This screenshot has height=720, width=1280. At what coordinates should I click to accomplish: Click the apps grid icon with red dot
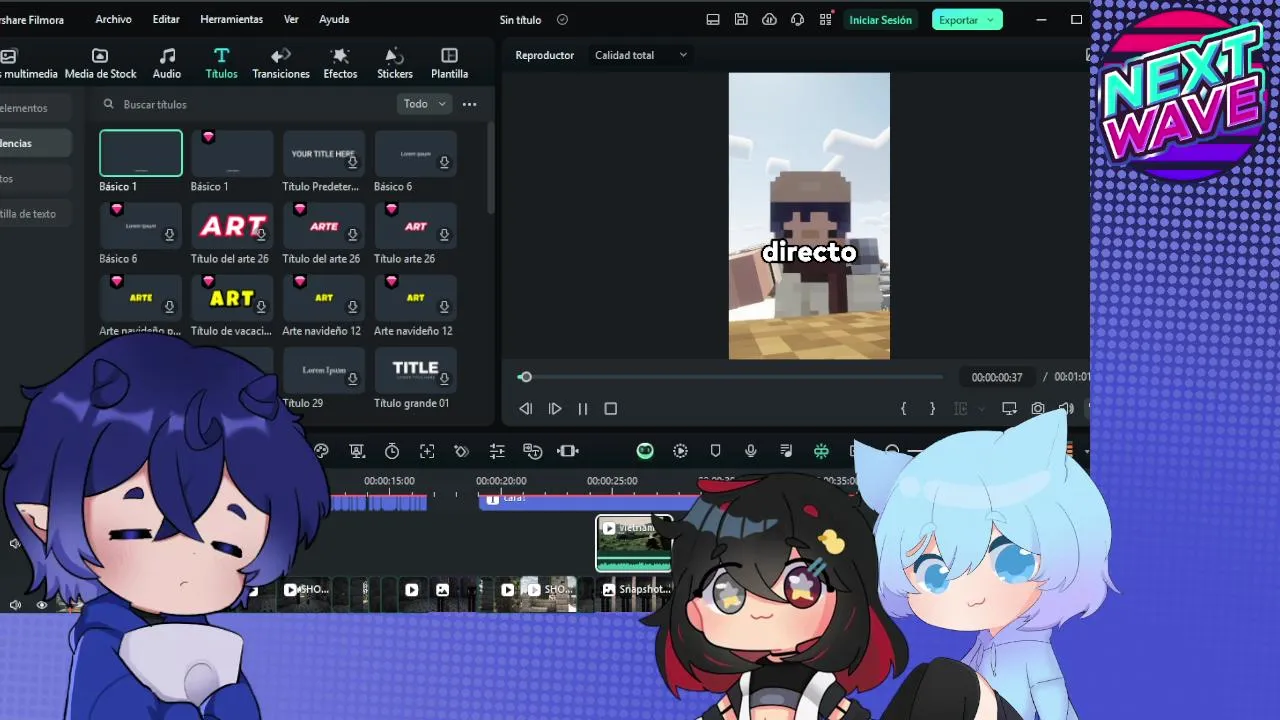tap(826, 19)
